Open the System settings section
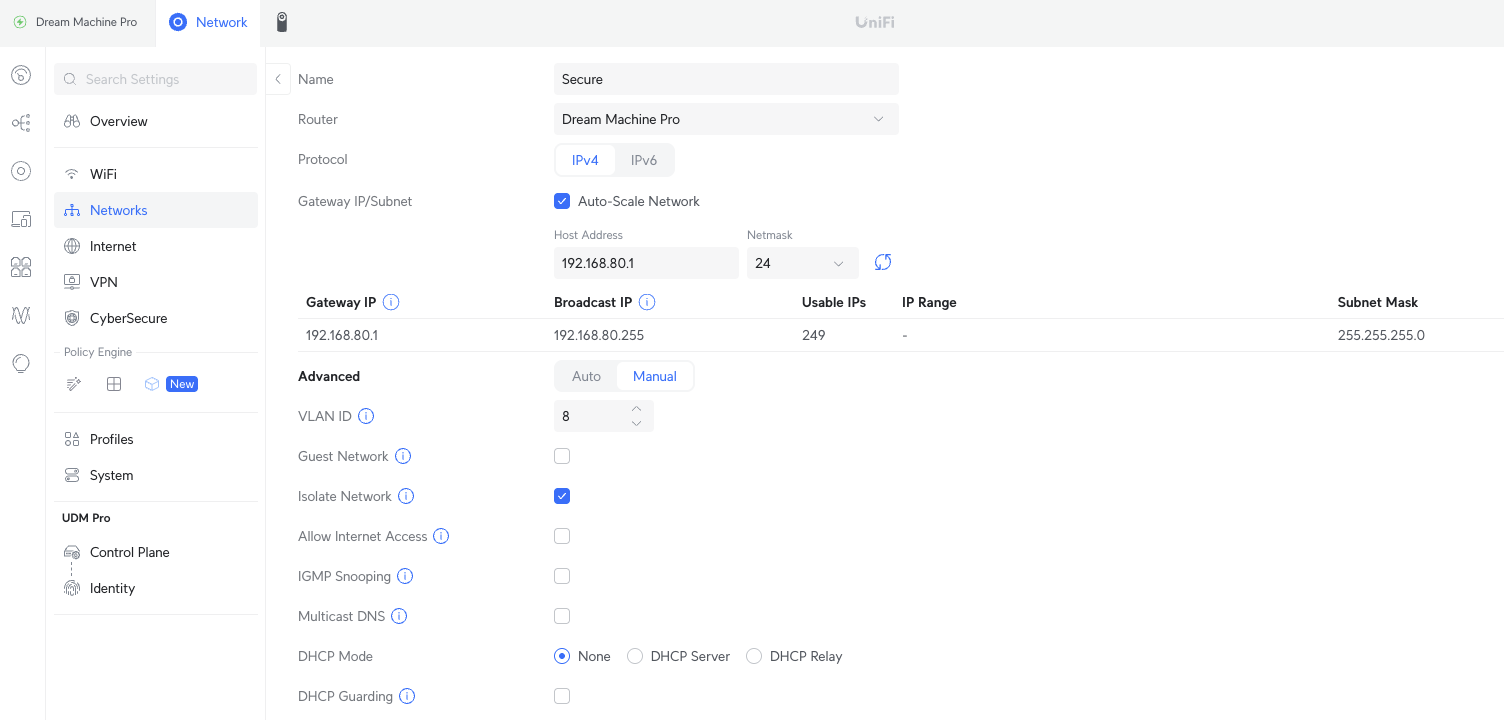Viewport: 1504px width, 720px height. (156, 475)
